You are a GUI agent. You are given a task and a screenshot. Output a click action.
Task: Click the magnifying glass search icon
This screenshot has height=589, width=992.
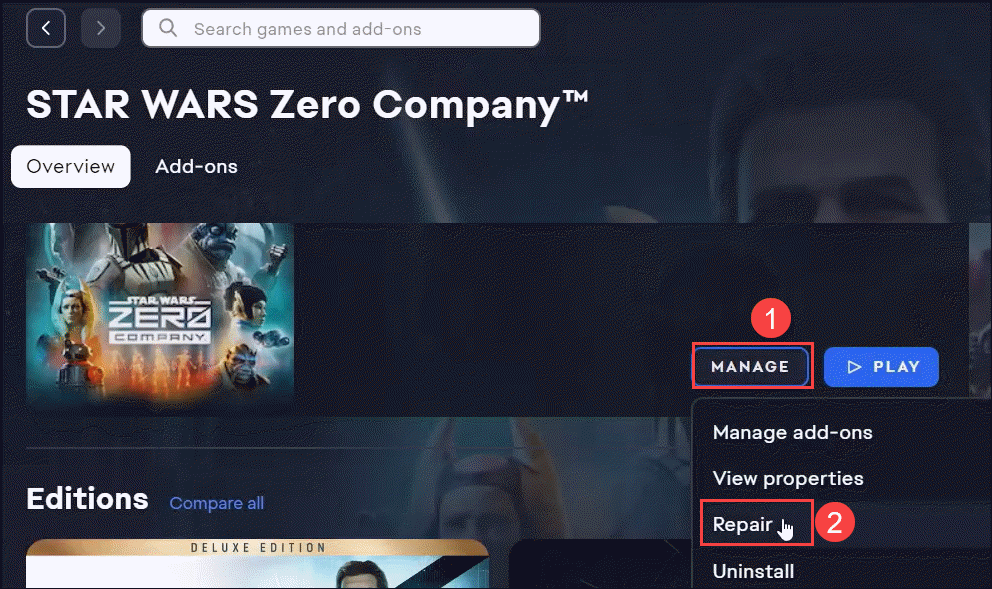coord(168,28)
